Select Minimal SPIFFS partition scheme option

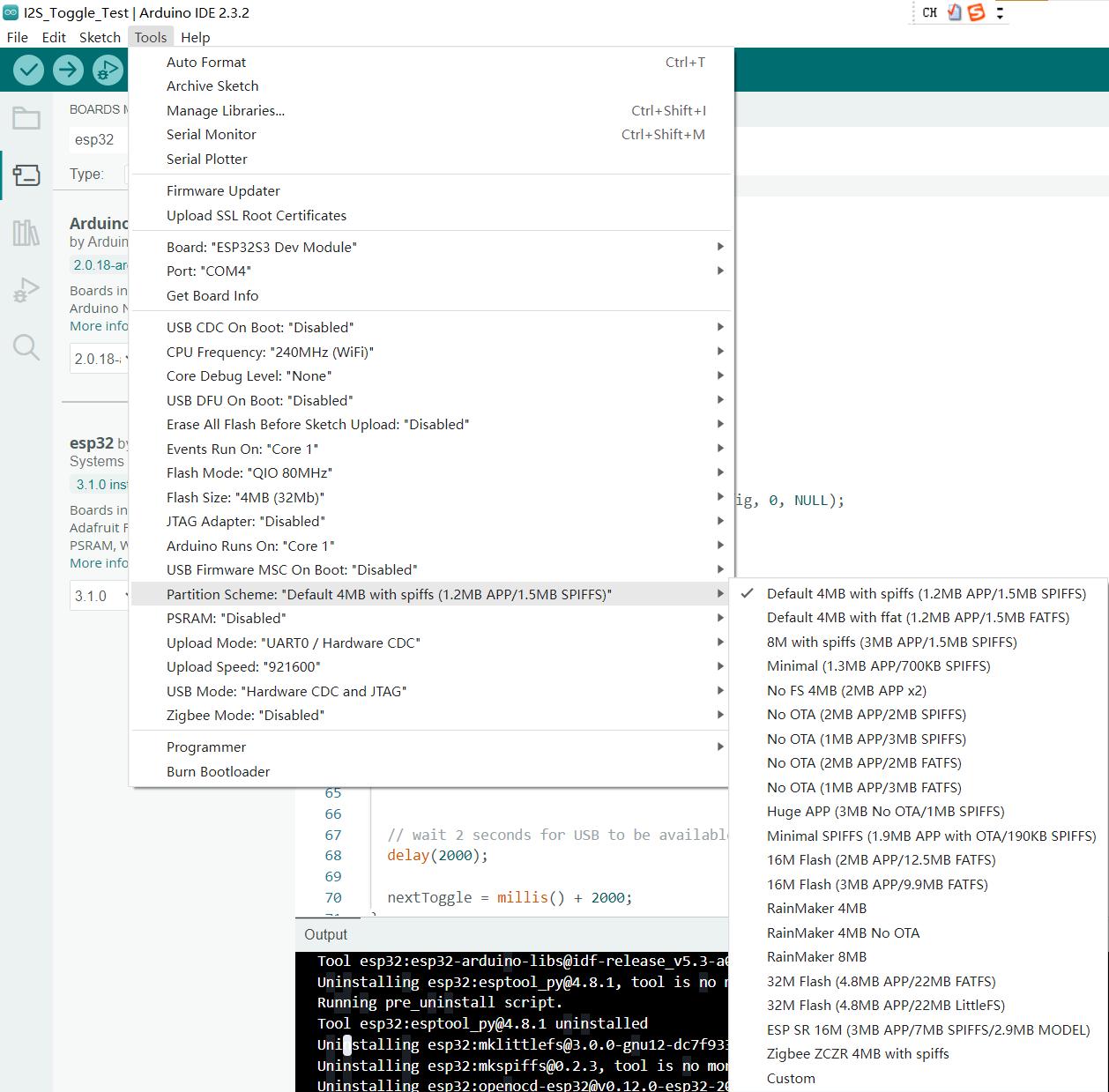coord(931,836)
